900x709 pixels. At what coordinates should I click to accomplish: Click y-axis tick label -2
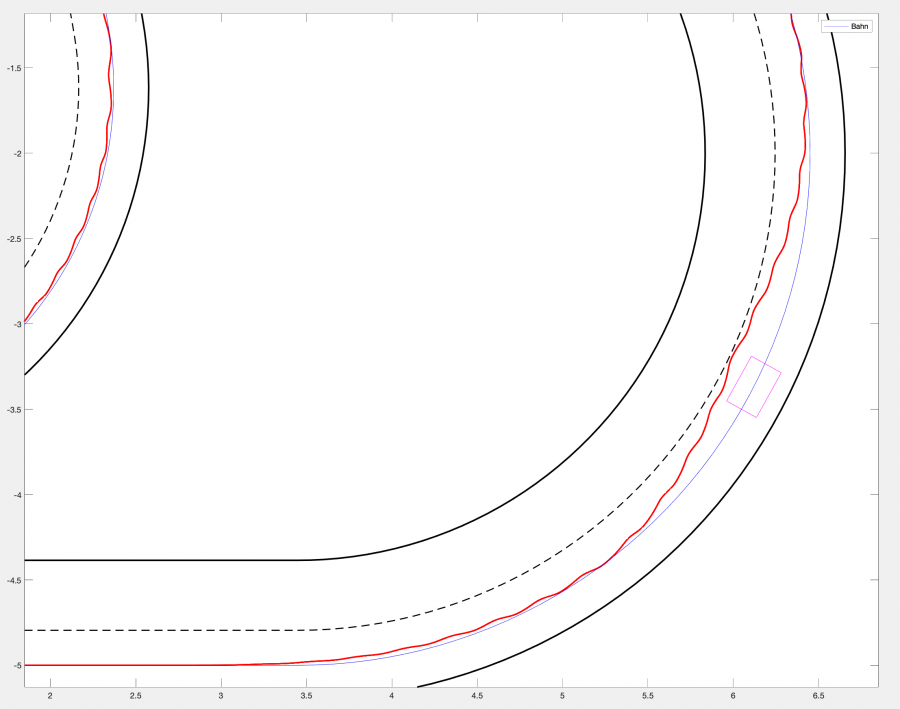tap(14, 153)
